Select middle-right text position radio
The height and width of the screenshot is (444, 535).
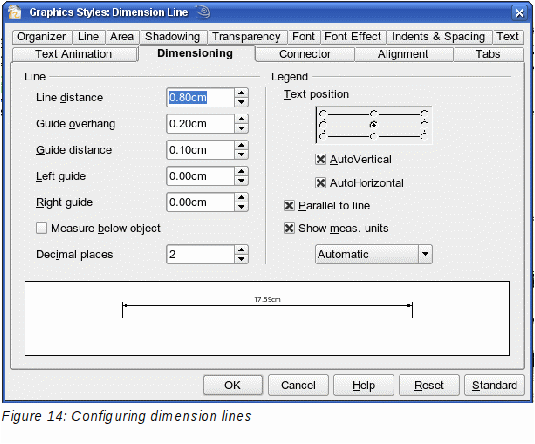tap(424, 124)
